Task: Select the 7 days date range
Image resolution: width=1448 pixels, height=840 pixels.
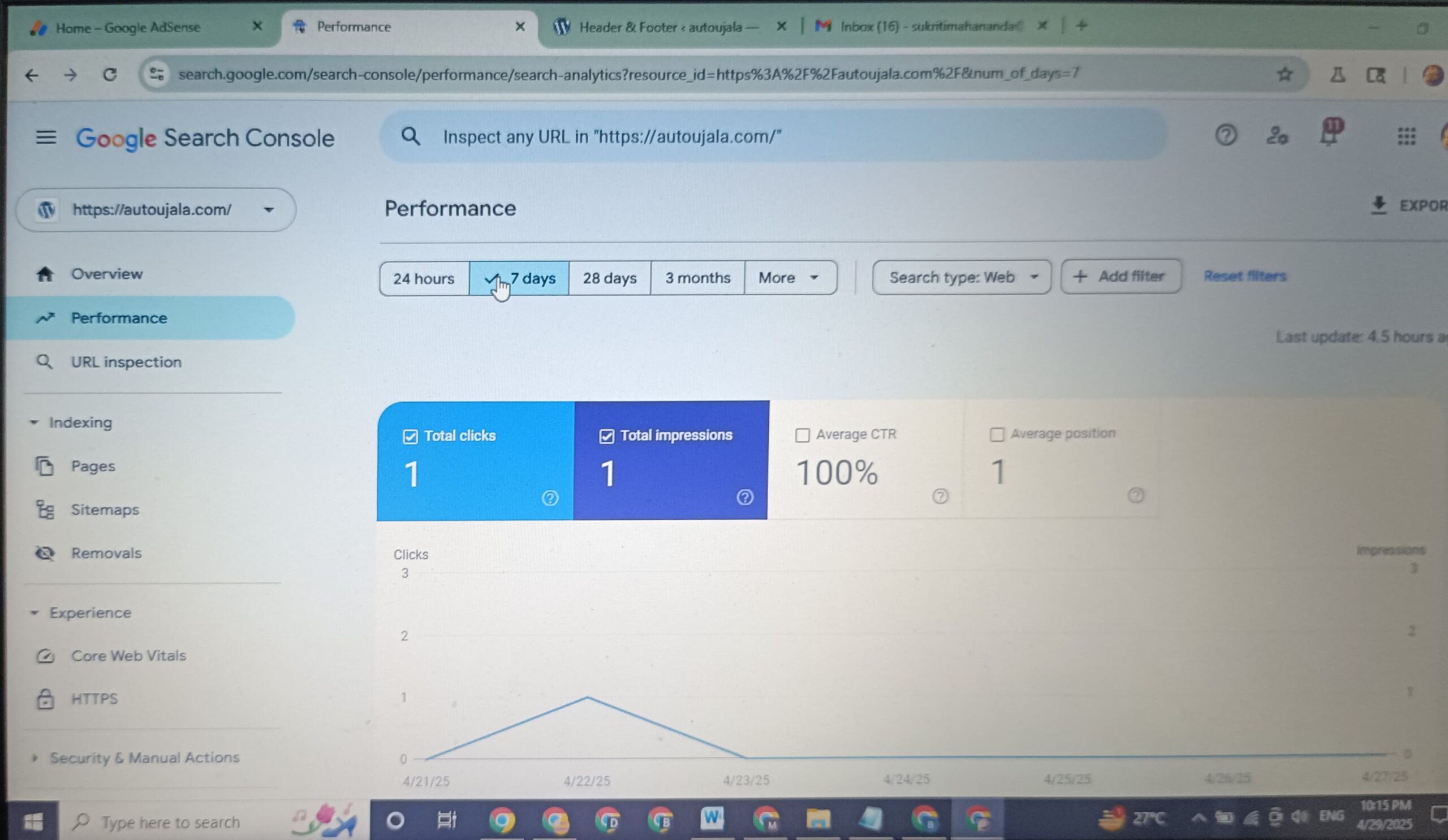Action: [519, 279]
